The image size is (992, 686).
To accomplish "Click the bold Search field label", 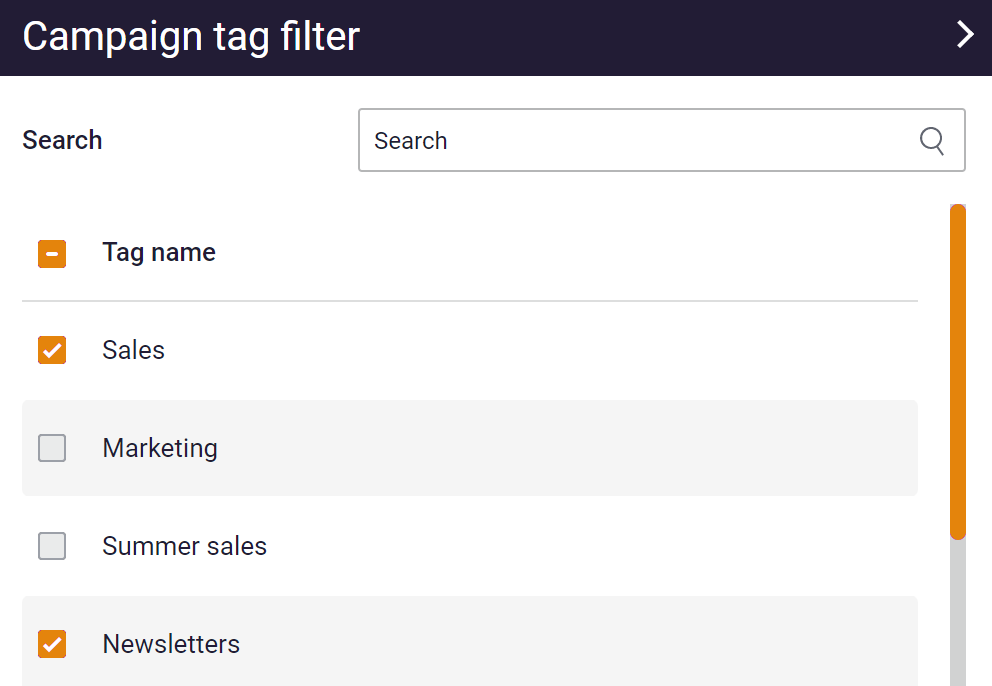I will [x=62, y=140].
